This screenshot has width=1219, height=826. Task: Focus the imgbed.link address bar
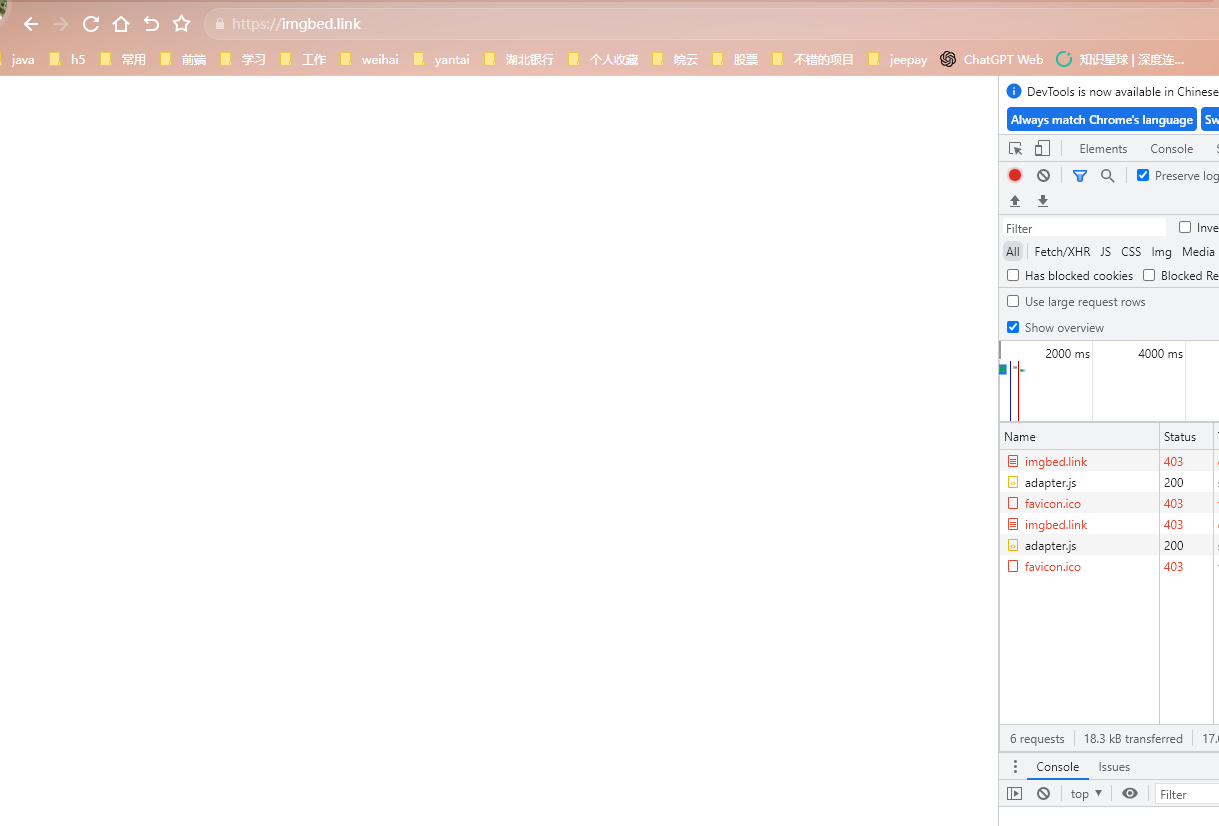710,24
